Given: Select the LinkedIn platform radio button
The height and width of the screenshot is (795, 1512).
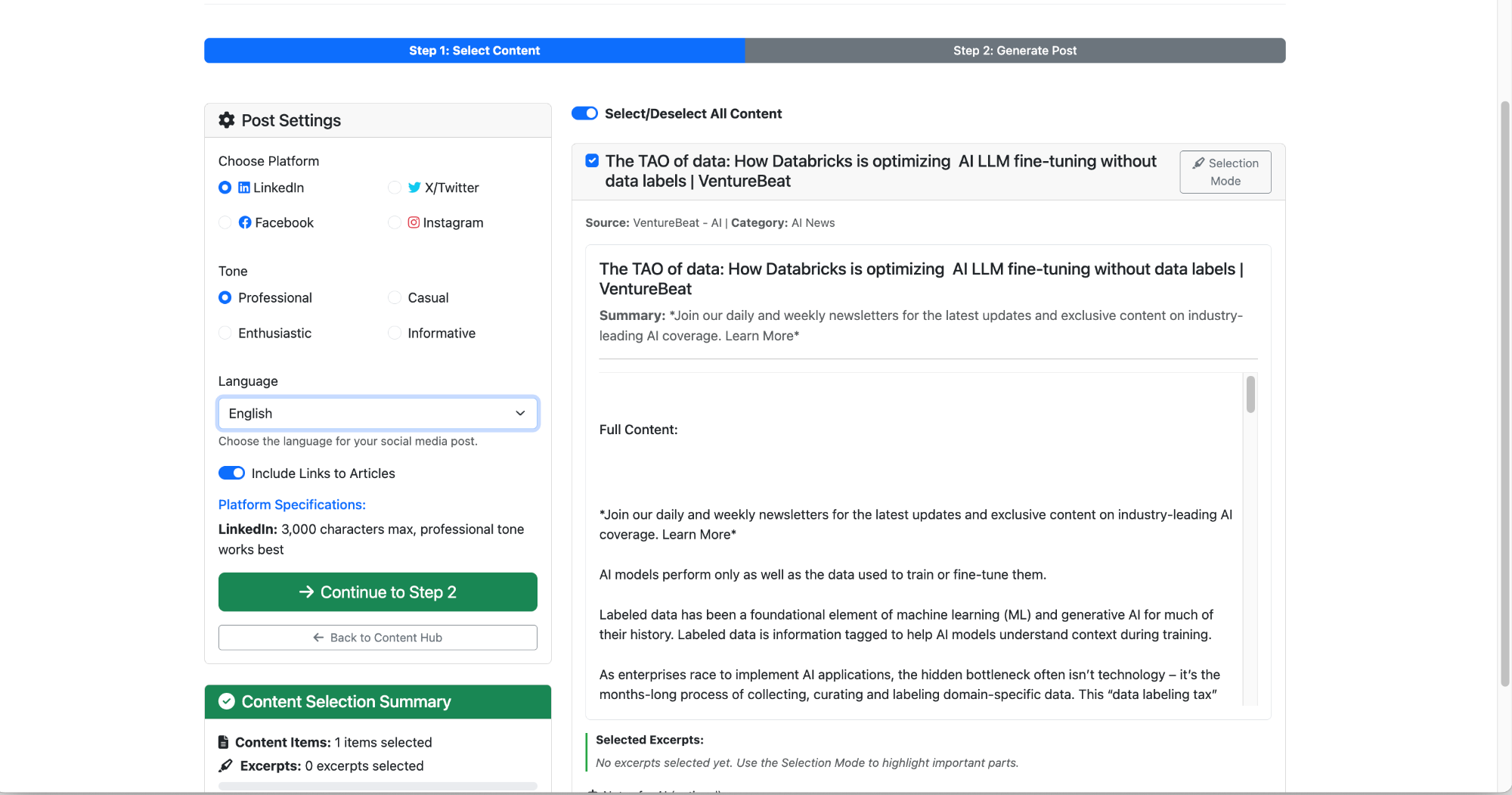Looking at the screenshot, I should [225, 188].
